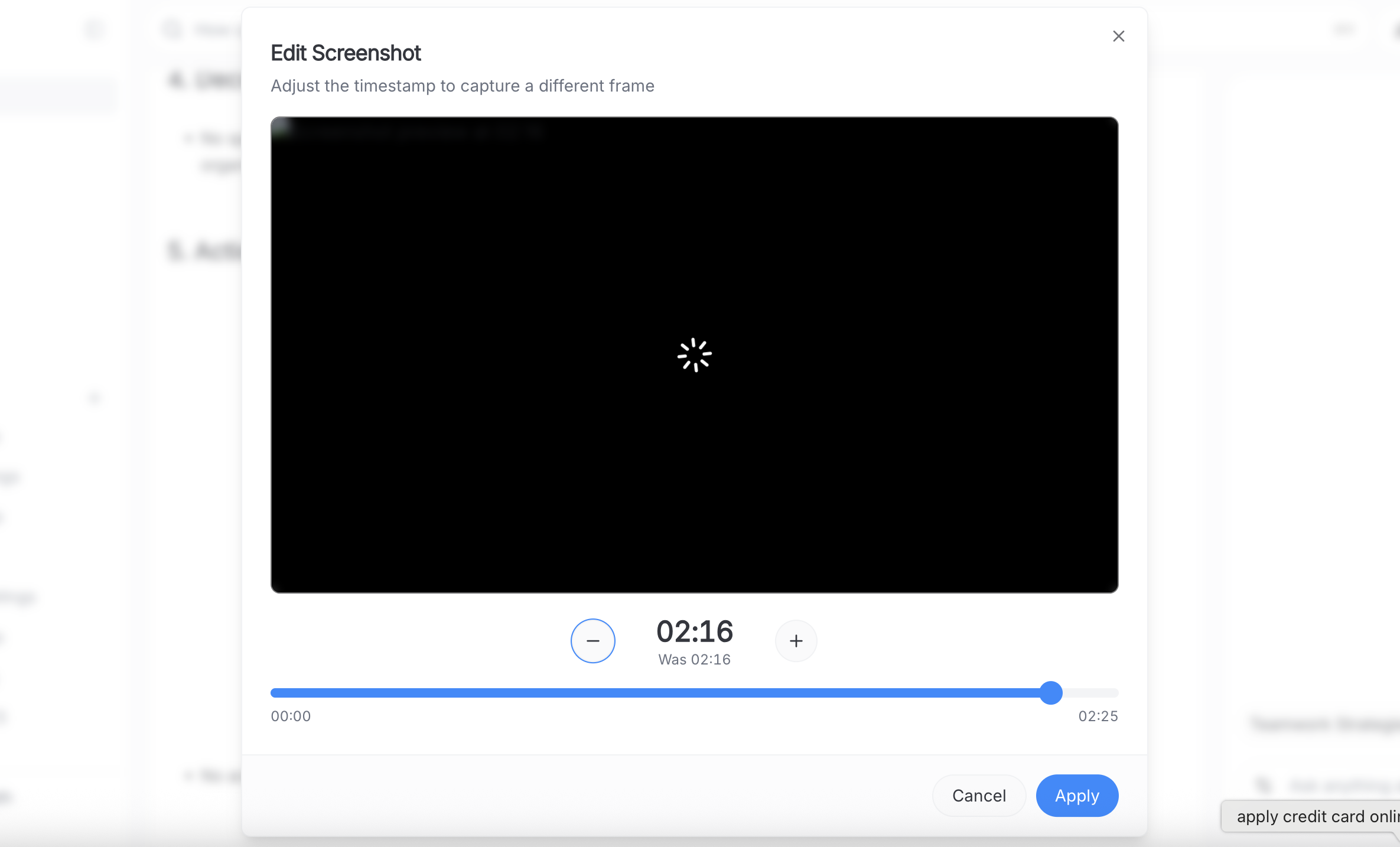The height and width of the screenshot is (847, 1400).
Task: Apply the new screenshot frame
Action: point(1076,796)
